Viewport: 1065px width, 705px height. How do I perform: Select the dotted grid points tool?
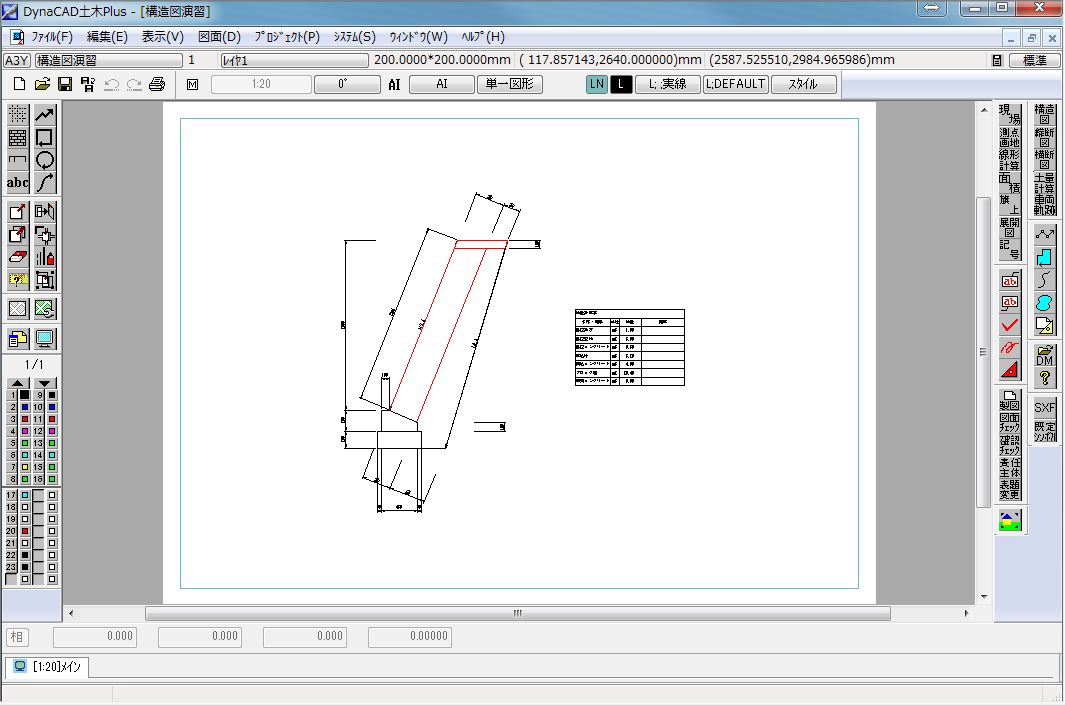(x=18, y=115)
